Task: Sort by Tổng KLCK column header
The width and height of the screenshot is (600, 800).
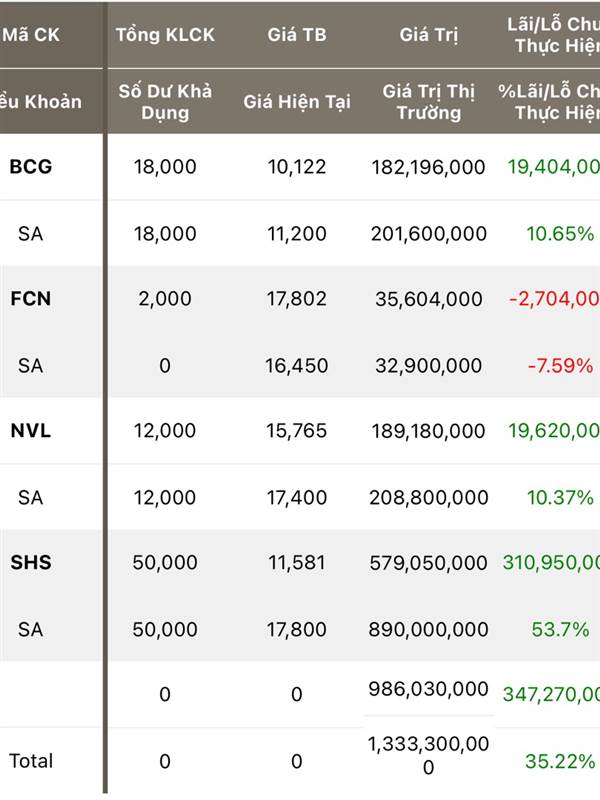Action: coord(165,35)
